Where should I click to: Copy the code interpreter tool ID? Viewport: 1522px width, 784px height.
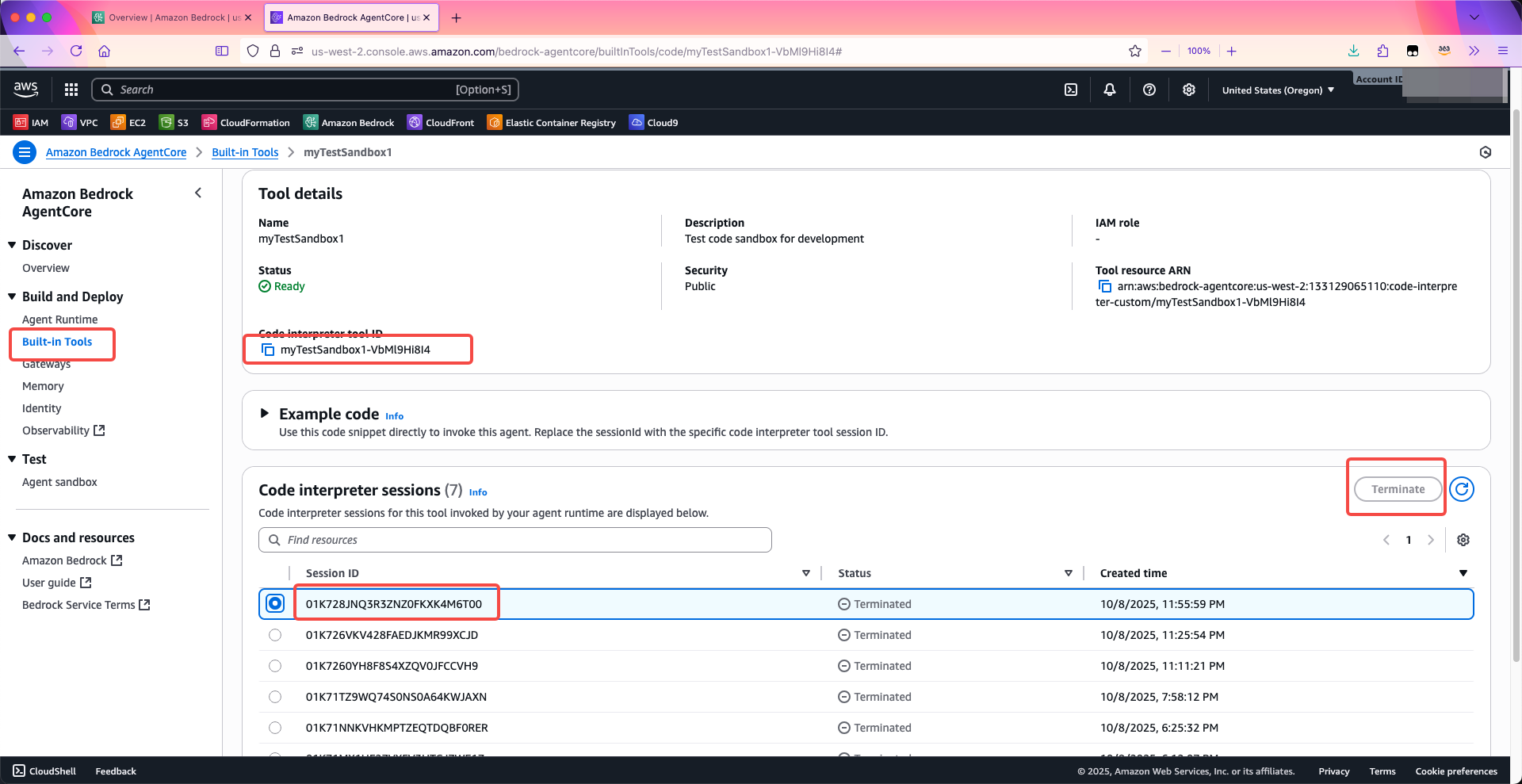click(x=268, y=350)
